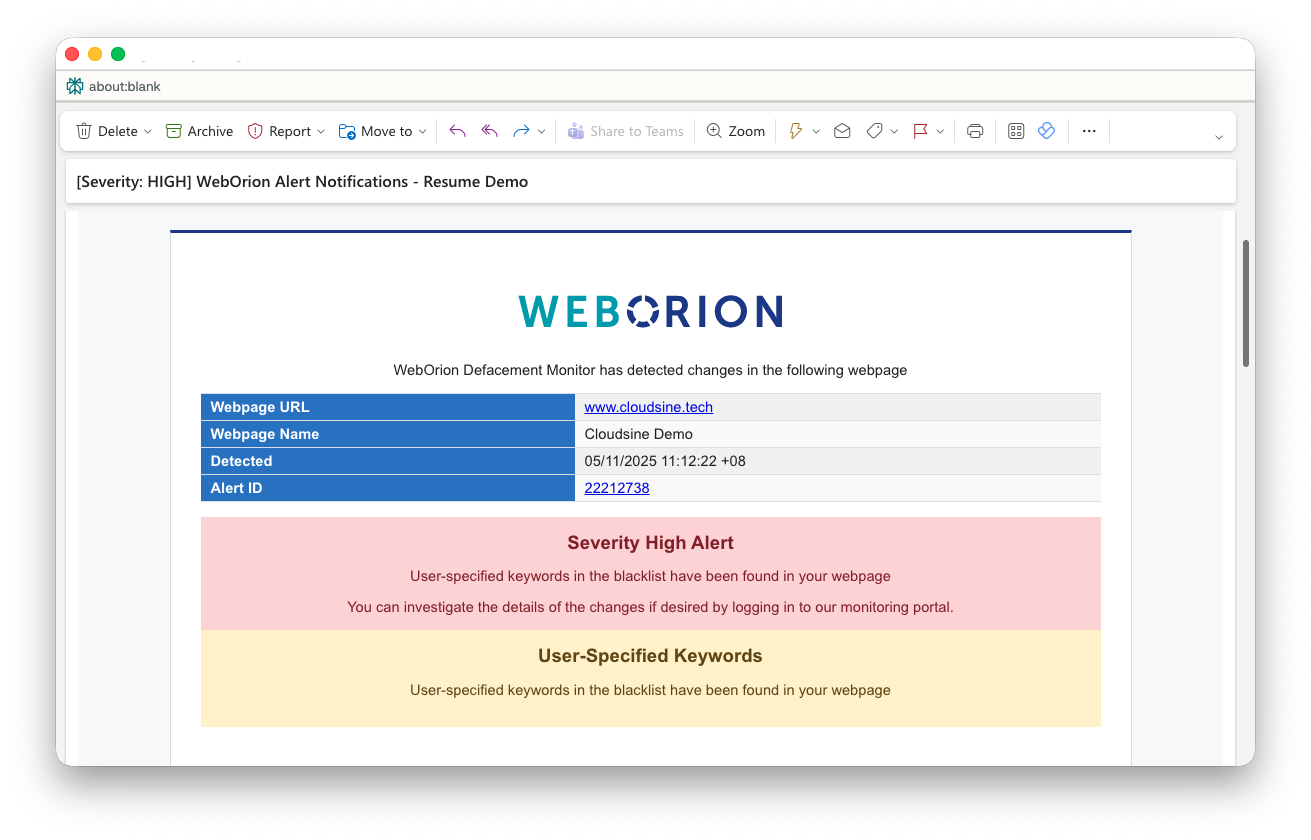
Task: Expand the Move to dropdown chevron
Action: (423, 131)
